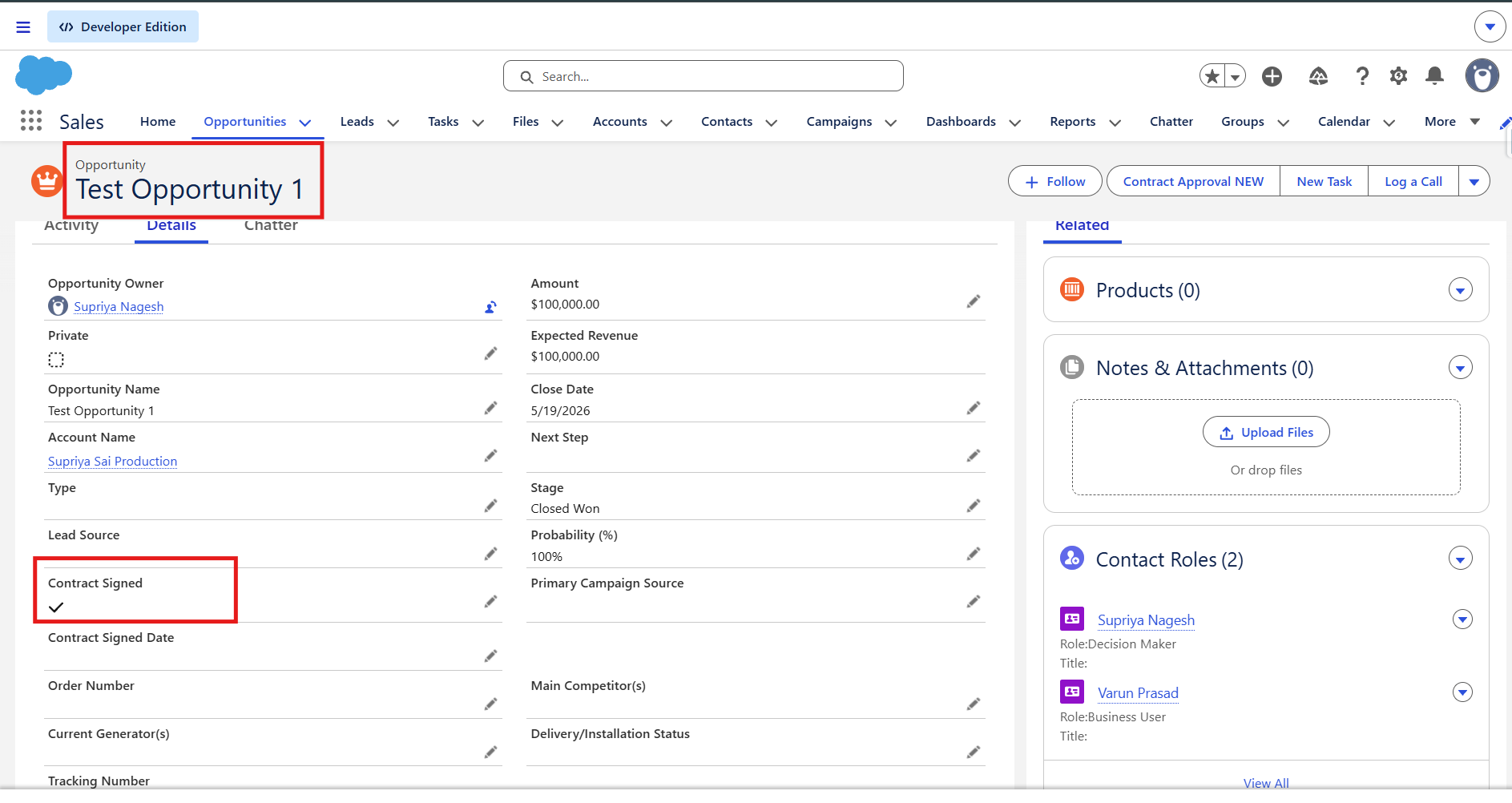Viewport: 1512px width, 803px height.
Task: Edit the Stage pencil icon
Action: 973,506
